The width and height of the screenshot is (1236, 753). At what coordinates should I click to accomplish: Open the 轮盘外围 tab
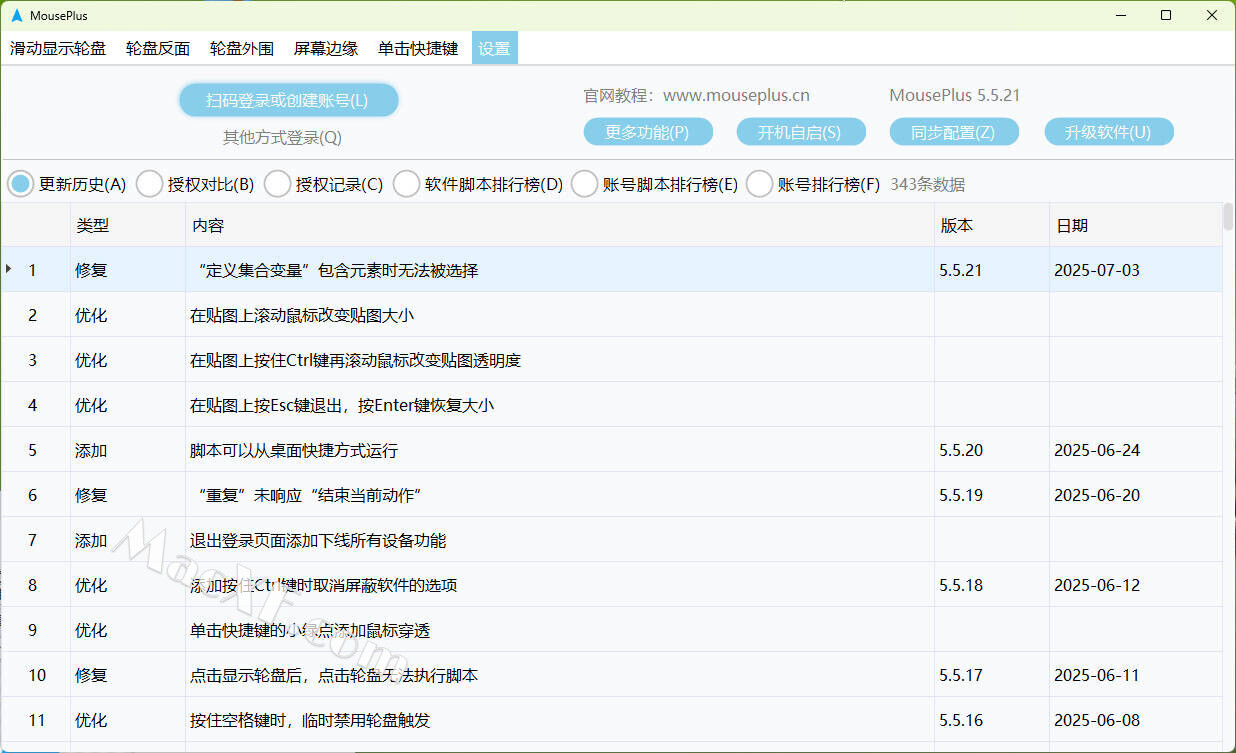(x=242, y=48)
